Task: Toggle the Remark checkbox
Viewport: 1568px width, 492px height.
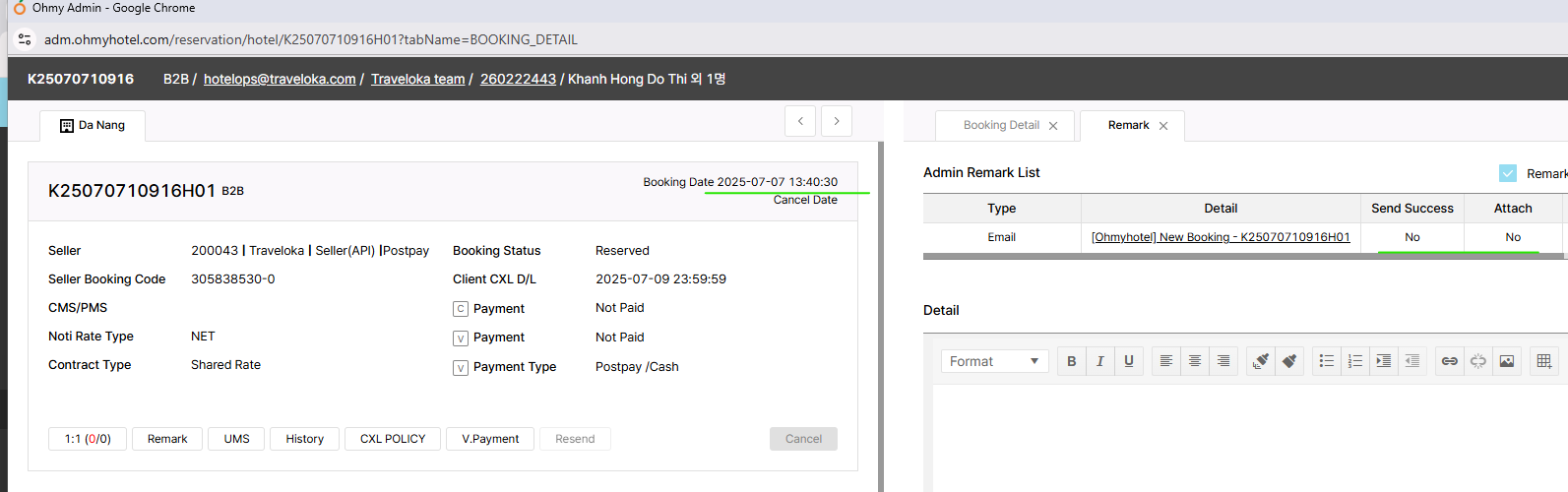Action: coord(1508,173)
